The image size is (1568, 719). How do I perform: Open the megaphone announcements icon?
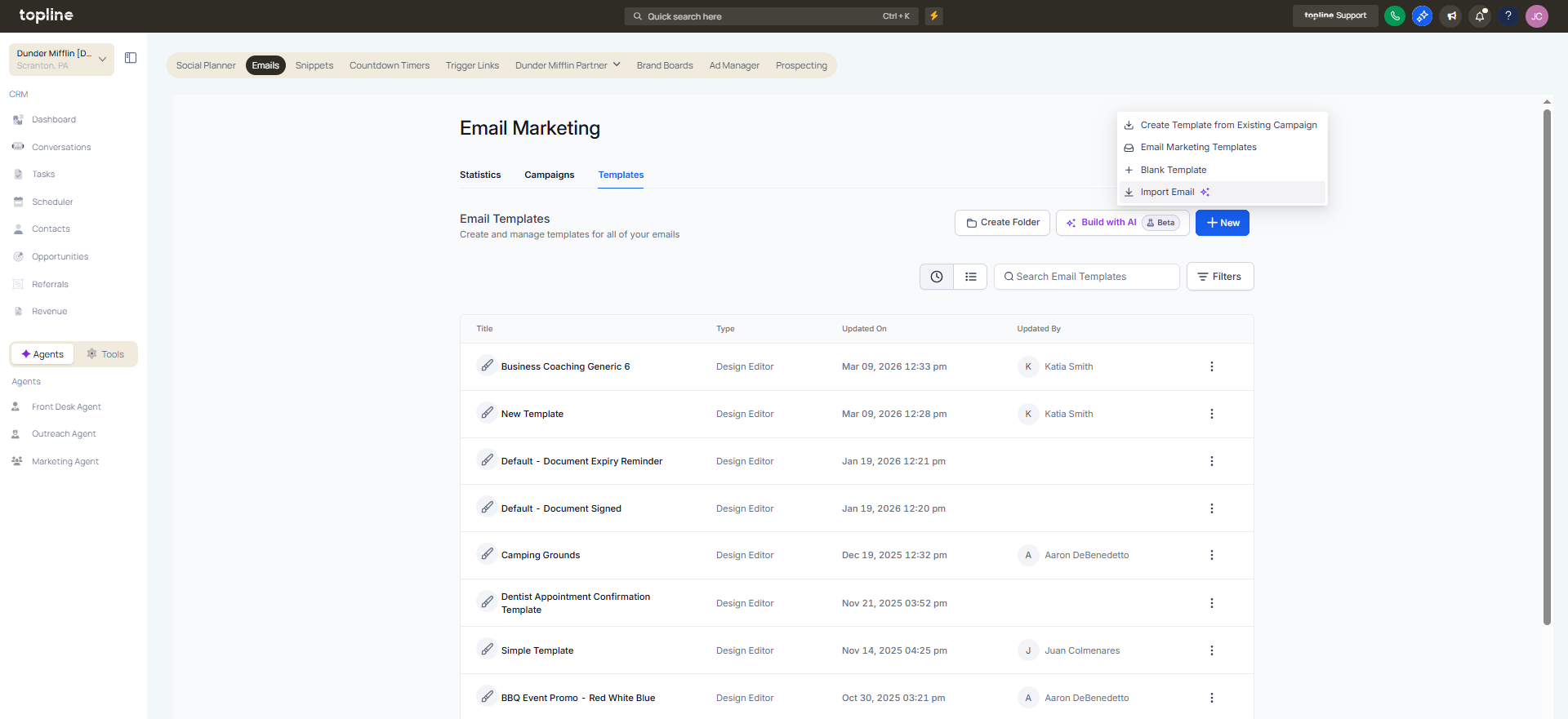(1451, 16)
